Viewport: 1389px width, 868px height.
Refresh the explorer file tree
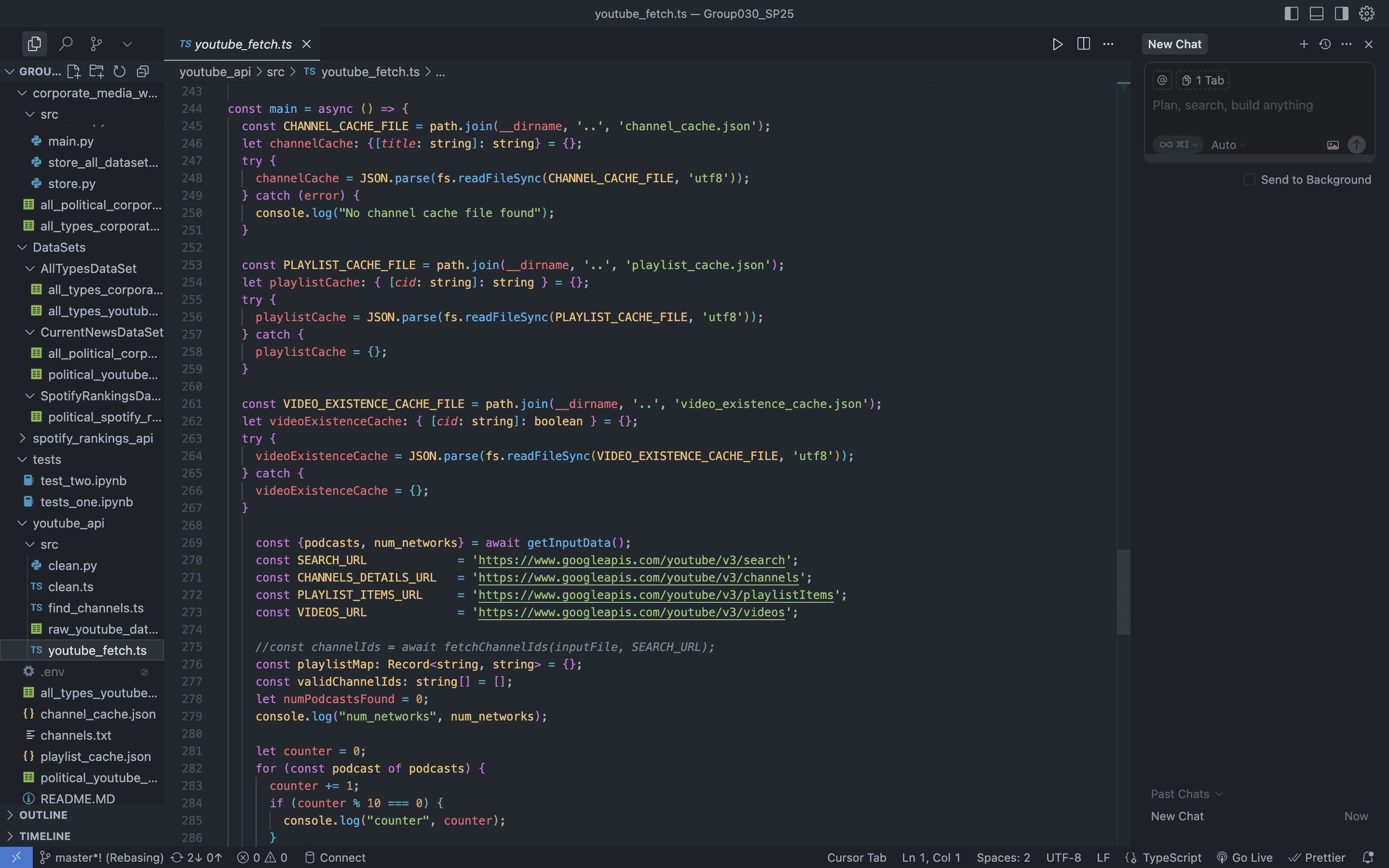point(120,71)
